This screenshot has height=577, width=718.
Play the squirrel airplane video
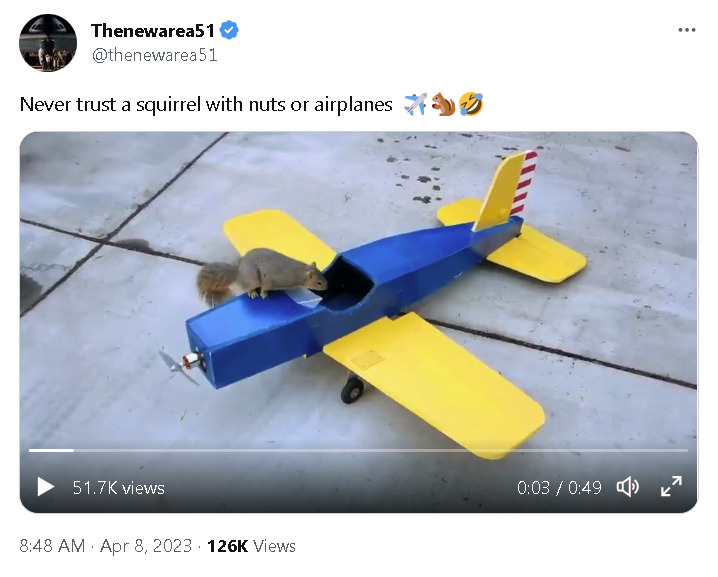click(x=45, y=487)
